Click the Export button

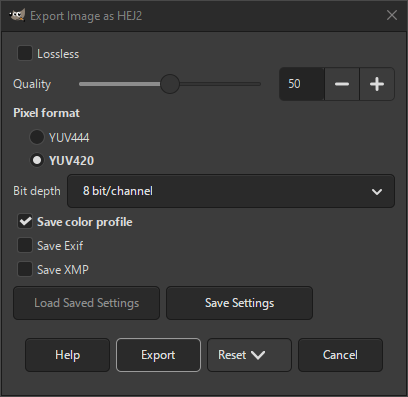(158, 355)
